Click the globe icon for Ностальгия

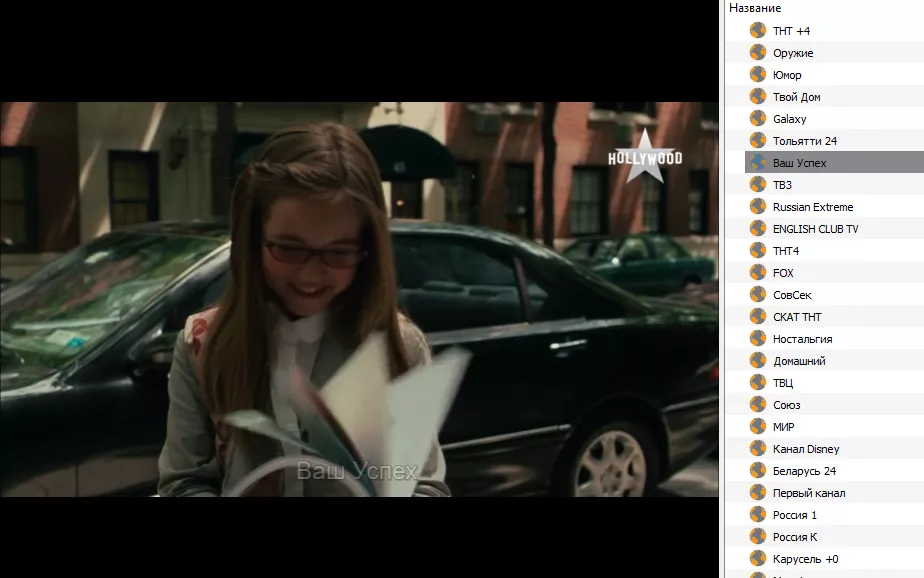coord(758,338)
